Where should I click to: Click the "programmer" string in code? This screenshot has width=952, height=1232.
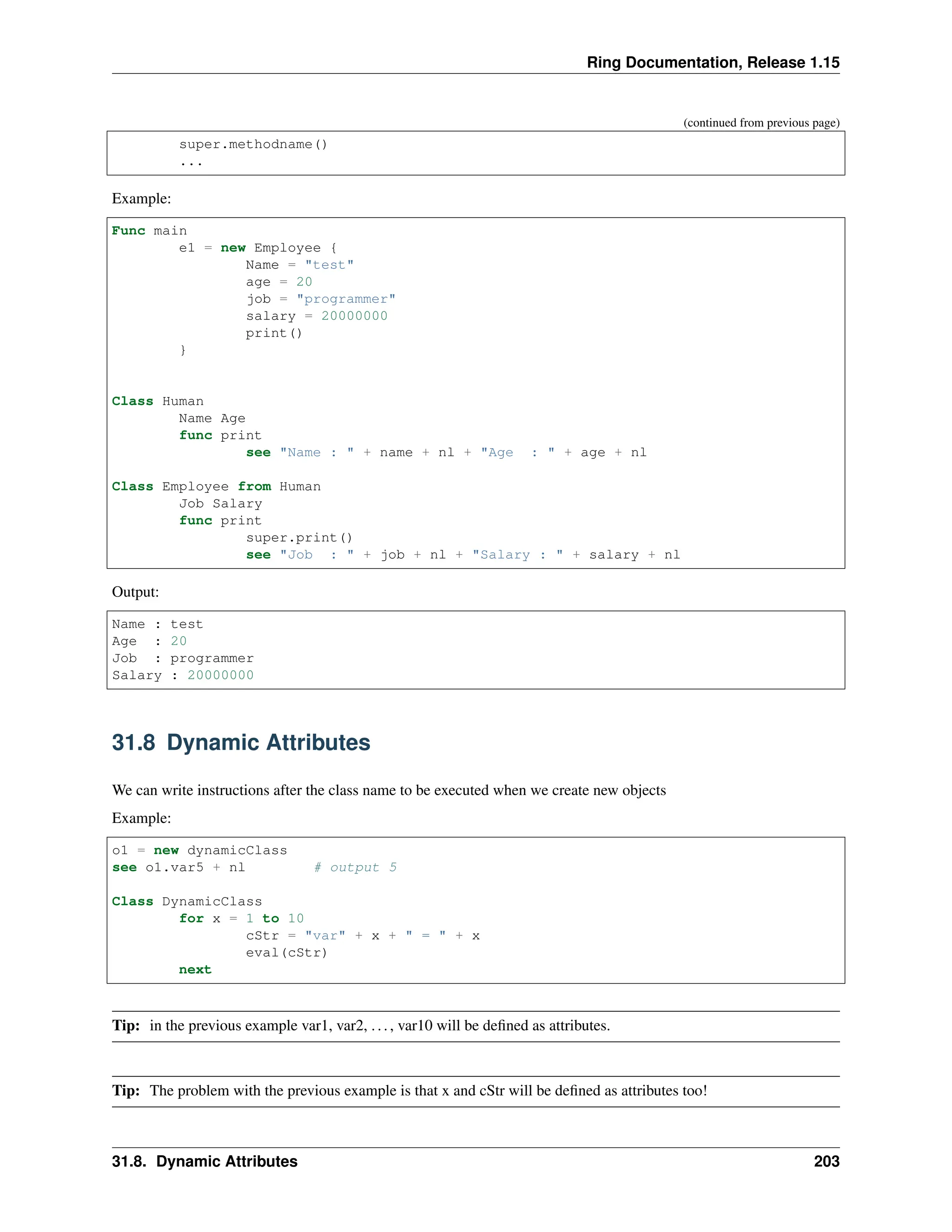(346, 299)
